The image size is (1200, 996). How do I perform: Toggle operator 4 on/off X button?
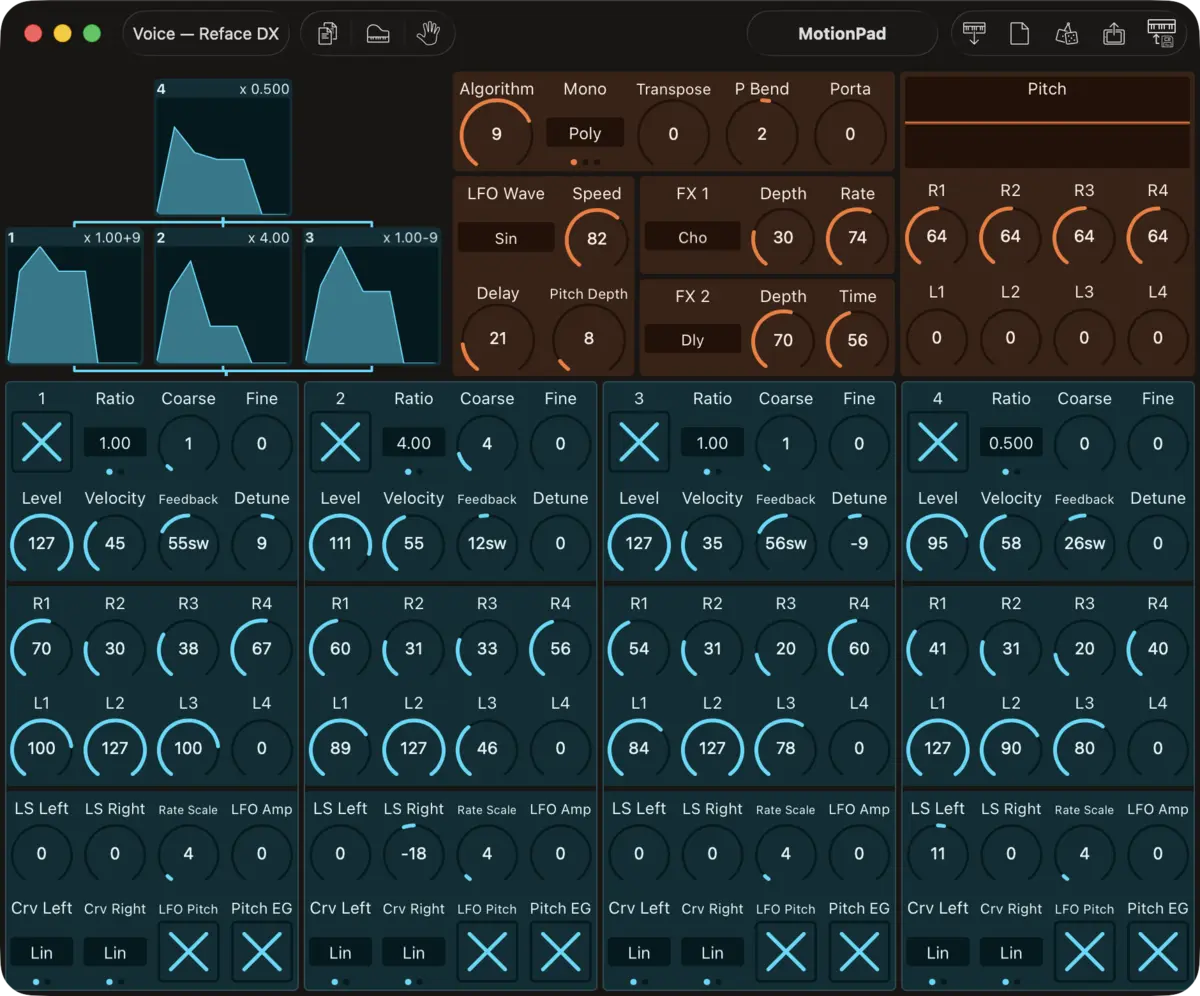938,442
